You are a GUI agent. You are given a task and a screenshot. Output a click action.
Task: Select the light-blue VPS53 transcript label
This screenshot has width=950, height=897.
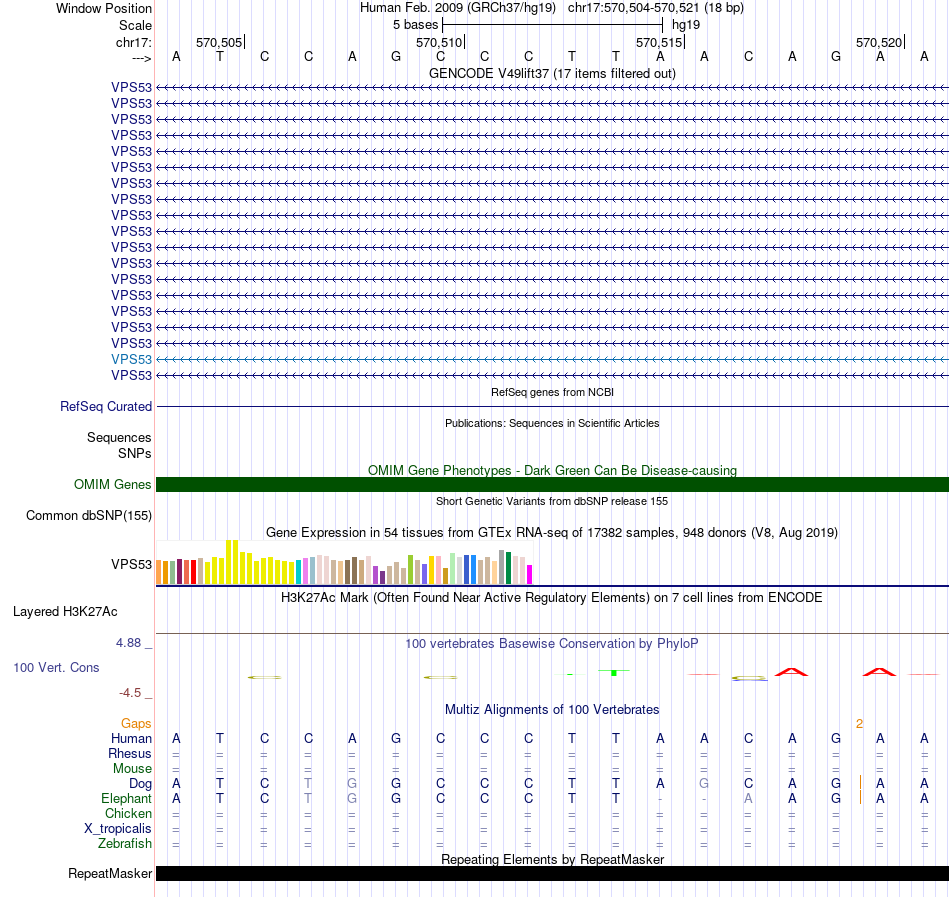[131, 359]
